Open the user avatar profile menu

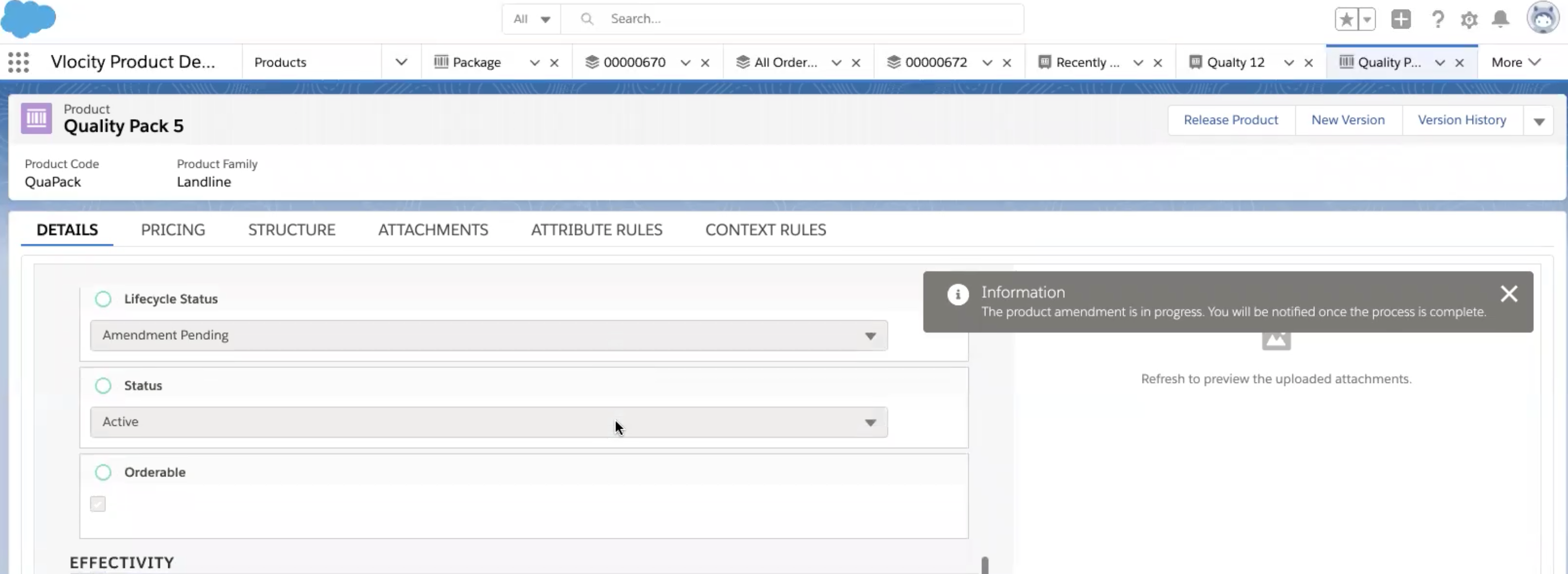click(x=1542, y=18)
